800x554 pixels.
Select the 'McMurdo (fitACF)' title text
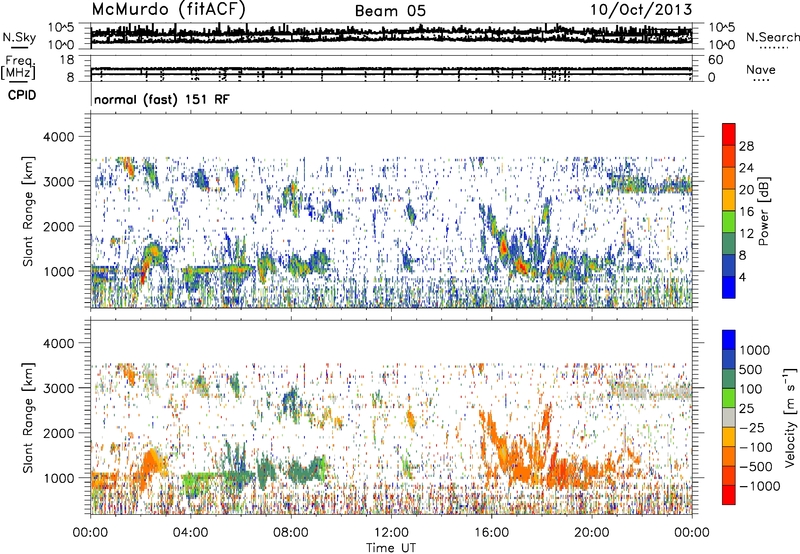[168, 10]
